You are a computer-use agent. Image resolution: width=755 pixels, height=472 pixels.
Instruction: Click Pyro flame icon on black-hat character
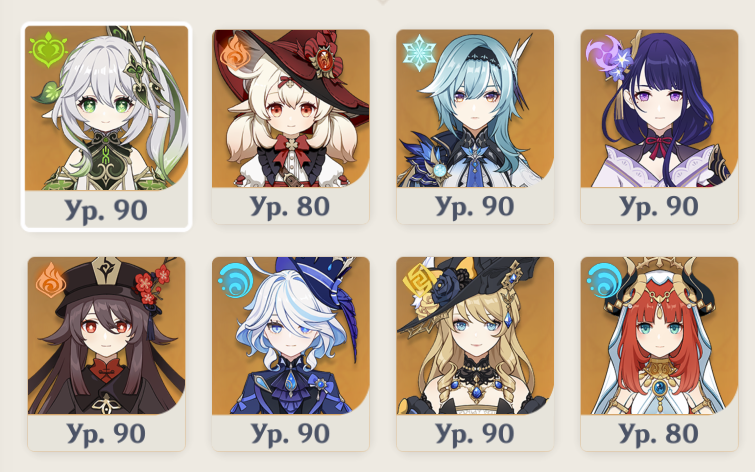click(51, 280)
